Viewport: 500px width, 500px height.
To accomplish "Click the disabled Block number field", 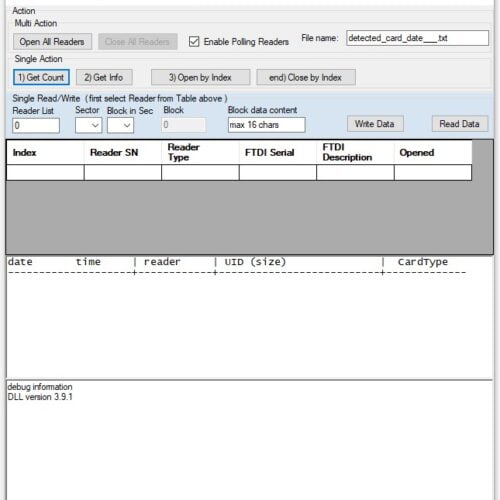I will point(184,125).
